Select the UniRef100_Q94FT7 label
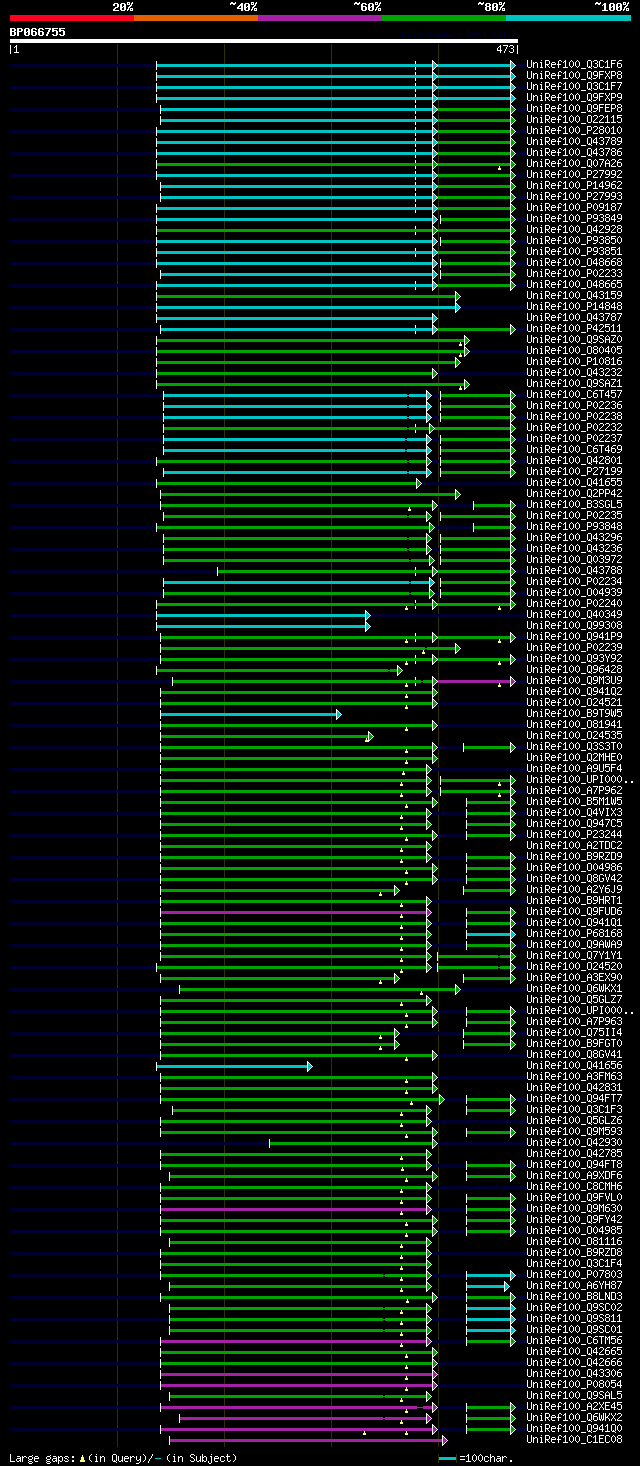The image size is (640, 1466). tap(574, 1098)
